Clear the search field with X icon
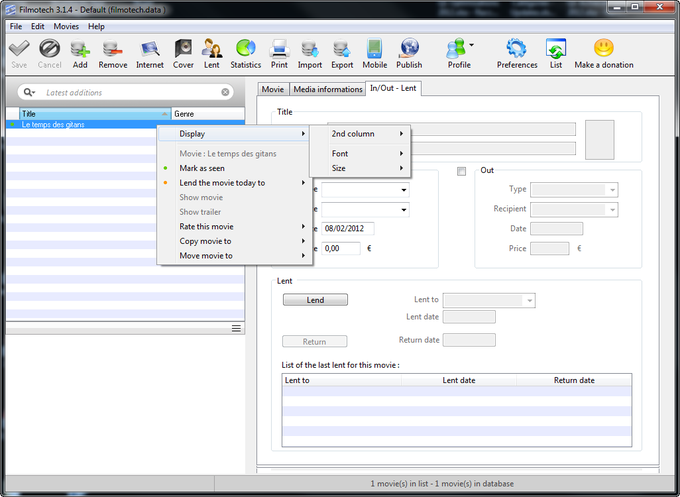This screenshot has height=497, width=680. 225,92
